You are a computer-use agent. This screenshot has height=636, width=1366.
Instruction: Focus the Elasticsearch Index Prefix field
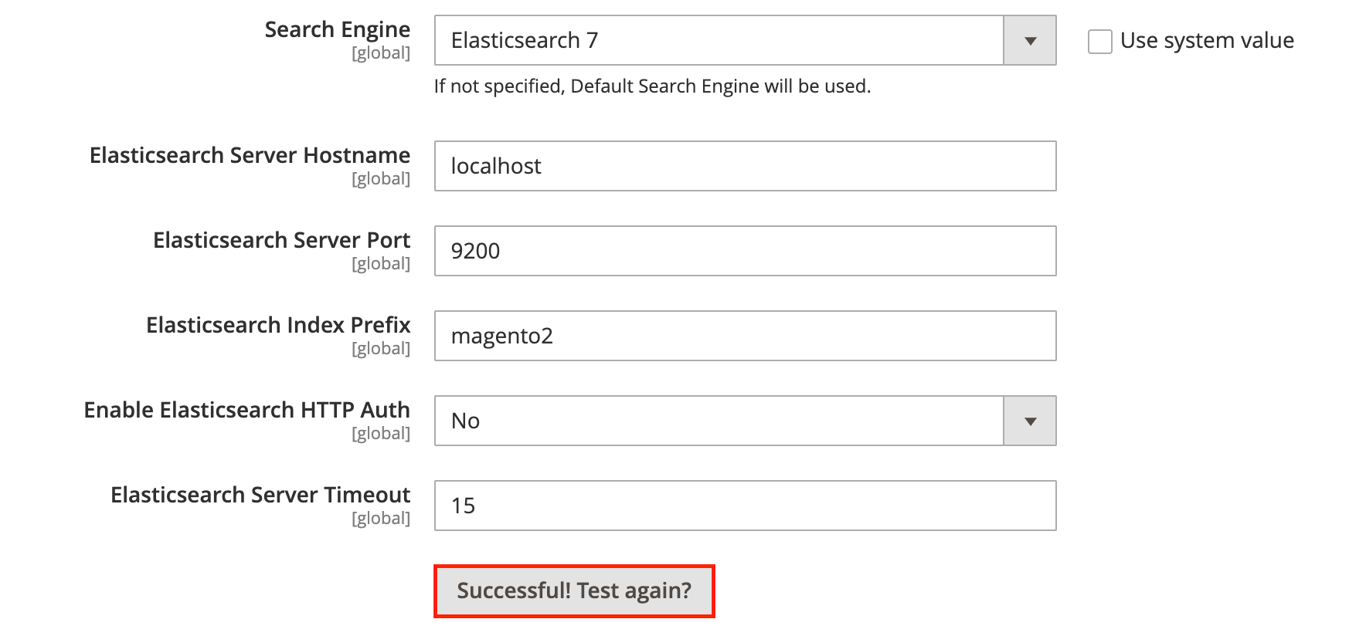(745, 336)
